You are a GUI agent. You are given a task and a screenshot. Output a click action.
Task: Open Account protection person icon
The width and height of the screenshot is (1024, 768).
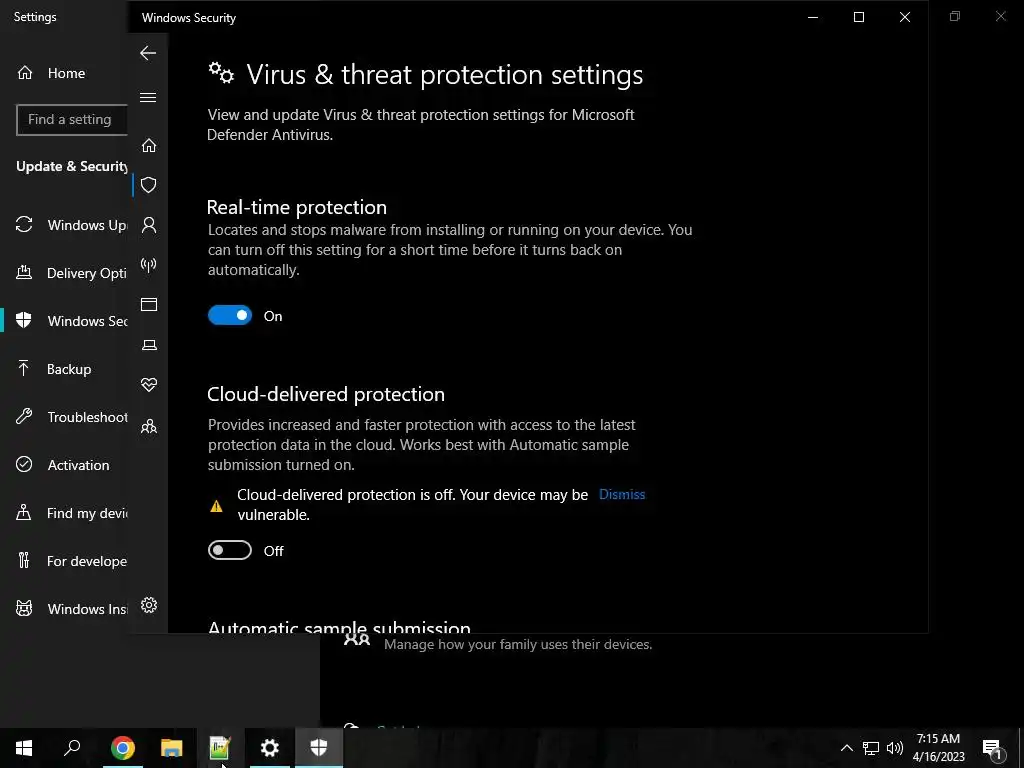[149, 225]
